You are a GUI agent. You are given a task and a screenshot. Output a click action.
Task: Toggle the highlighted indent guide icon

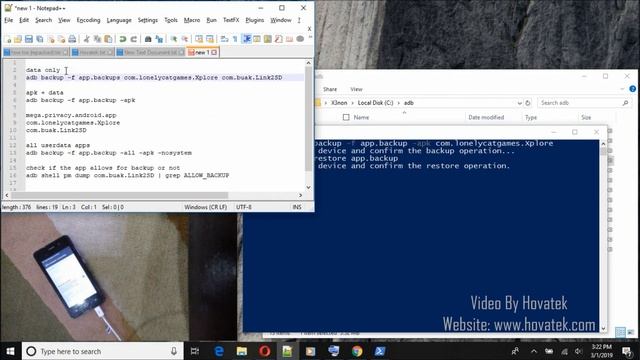point(247,39)
